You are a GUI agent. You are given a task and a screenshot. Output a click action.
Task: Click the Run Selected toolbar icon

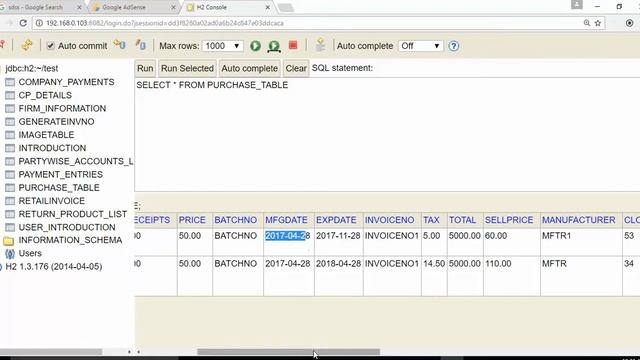click(x=274, y=46)
